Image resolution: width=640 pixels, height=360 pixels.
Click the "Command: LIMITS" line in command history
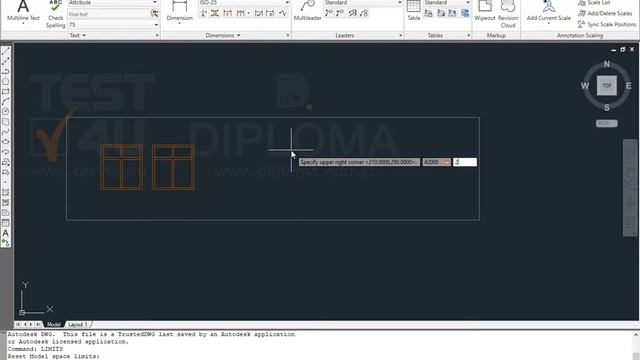35,349
